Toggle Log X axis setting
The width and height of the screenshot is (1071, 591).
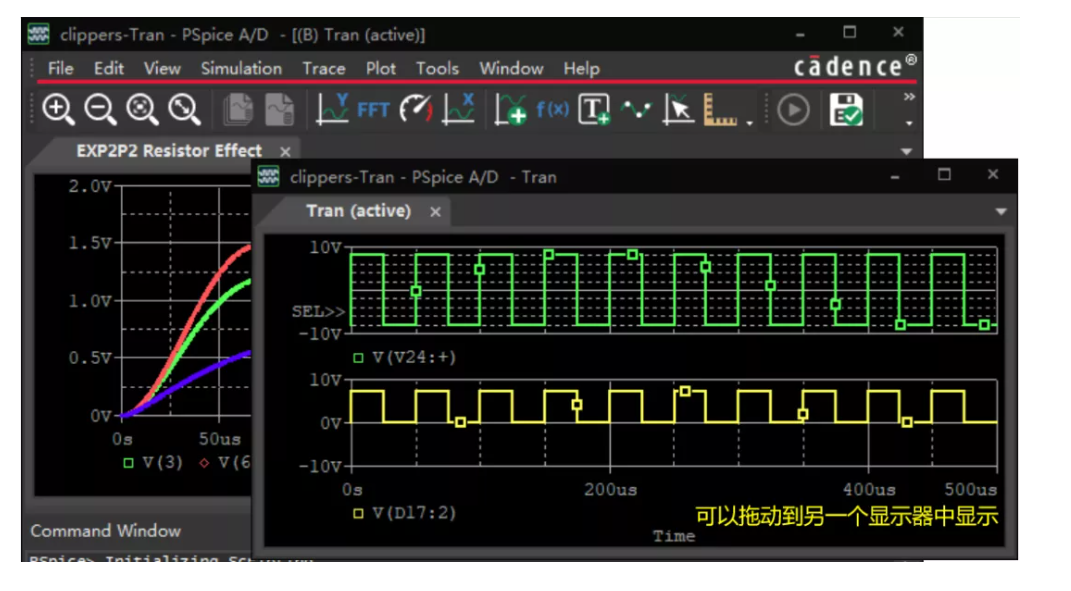[458, 109]
